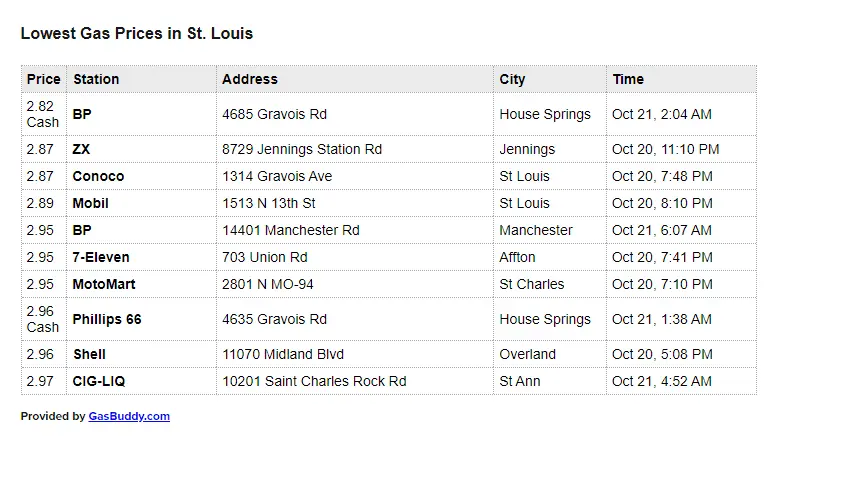This screenshot has width=847, height=477.
Task: Click the Lowest Gas Prices heading
Action: 137,33
